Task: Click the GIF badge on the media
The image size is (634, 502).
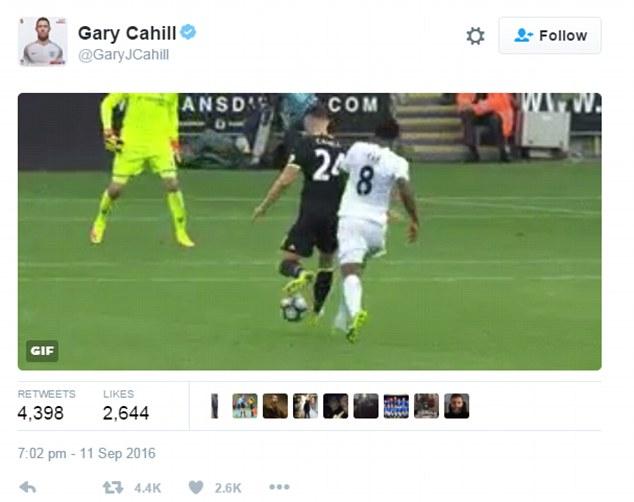Action: tap(42, 351)
